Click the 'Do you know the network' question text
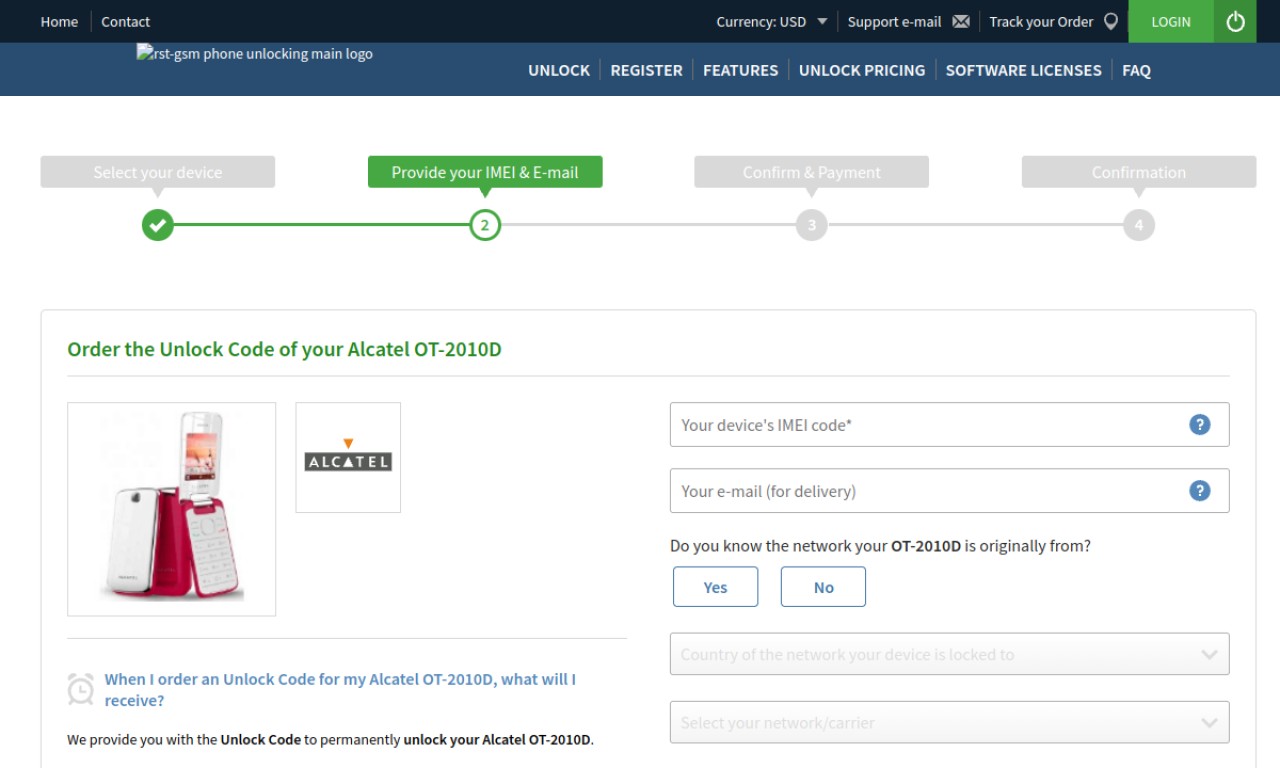1280x768 pixels. tap(880, 546)
